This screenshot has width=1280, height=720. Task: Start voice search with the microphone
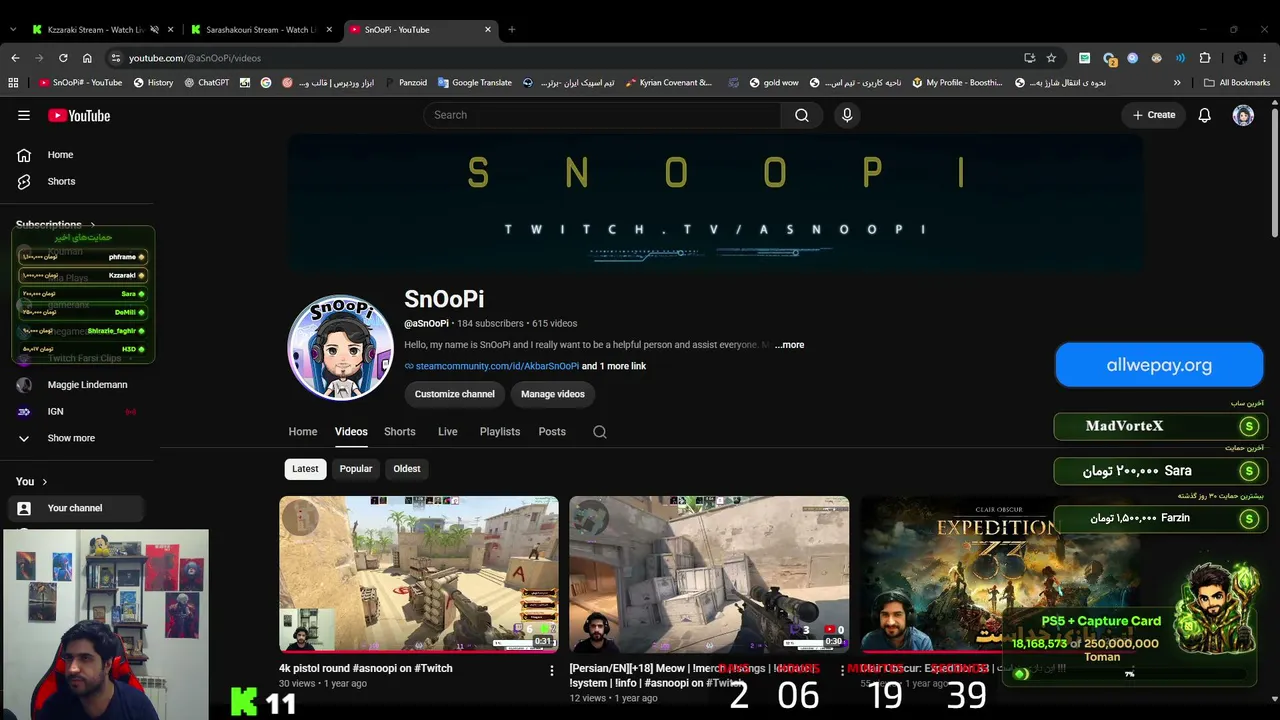pos(847,115)
